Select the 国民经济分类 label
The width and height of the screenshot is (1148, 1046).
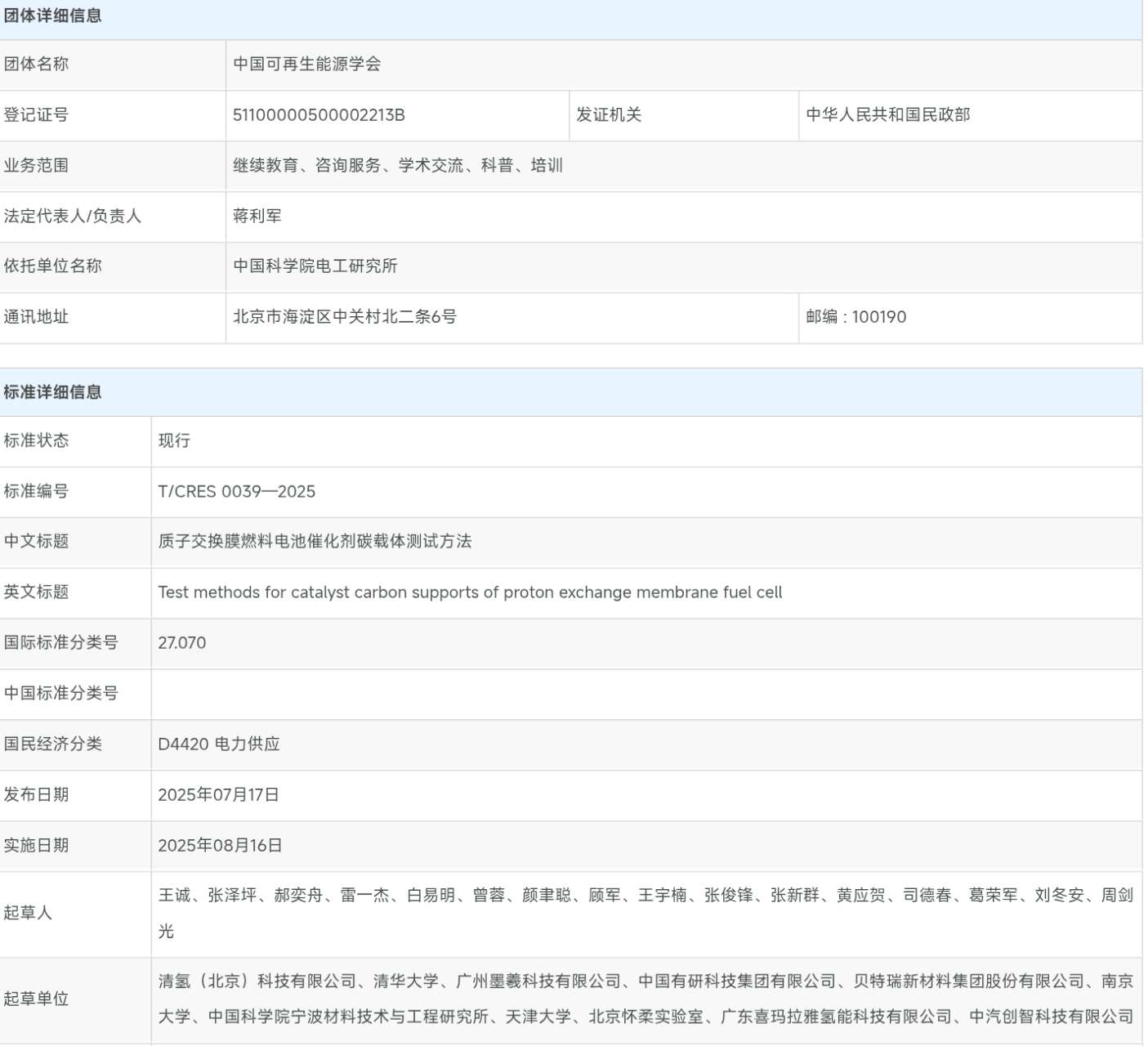[53, 744]
